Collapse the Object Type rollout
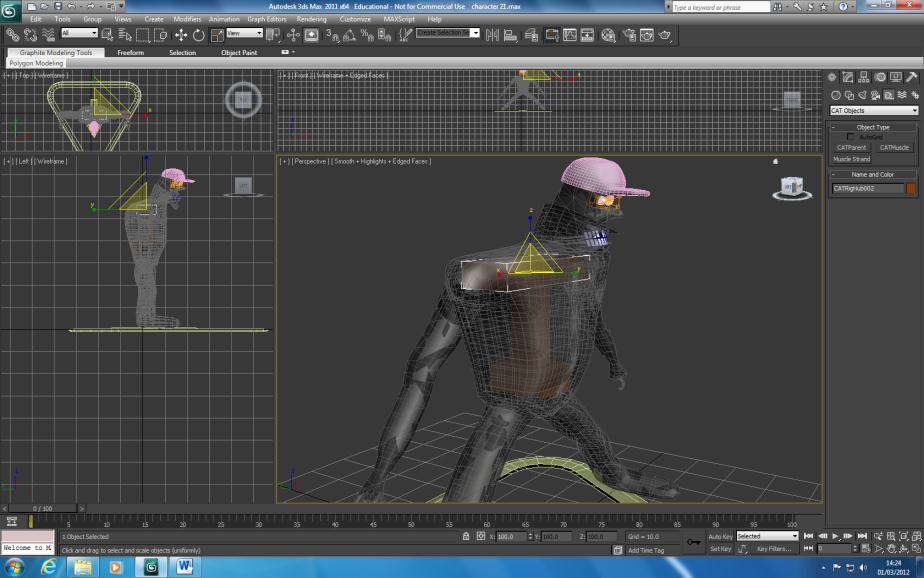 coord(834,127)
